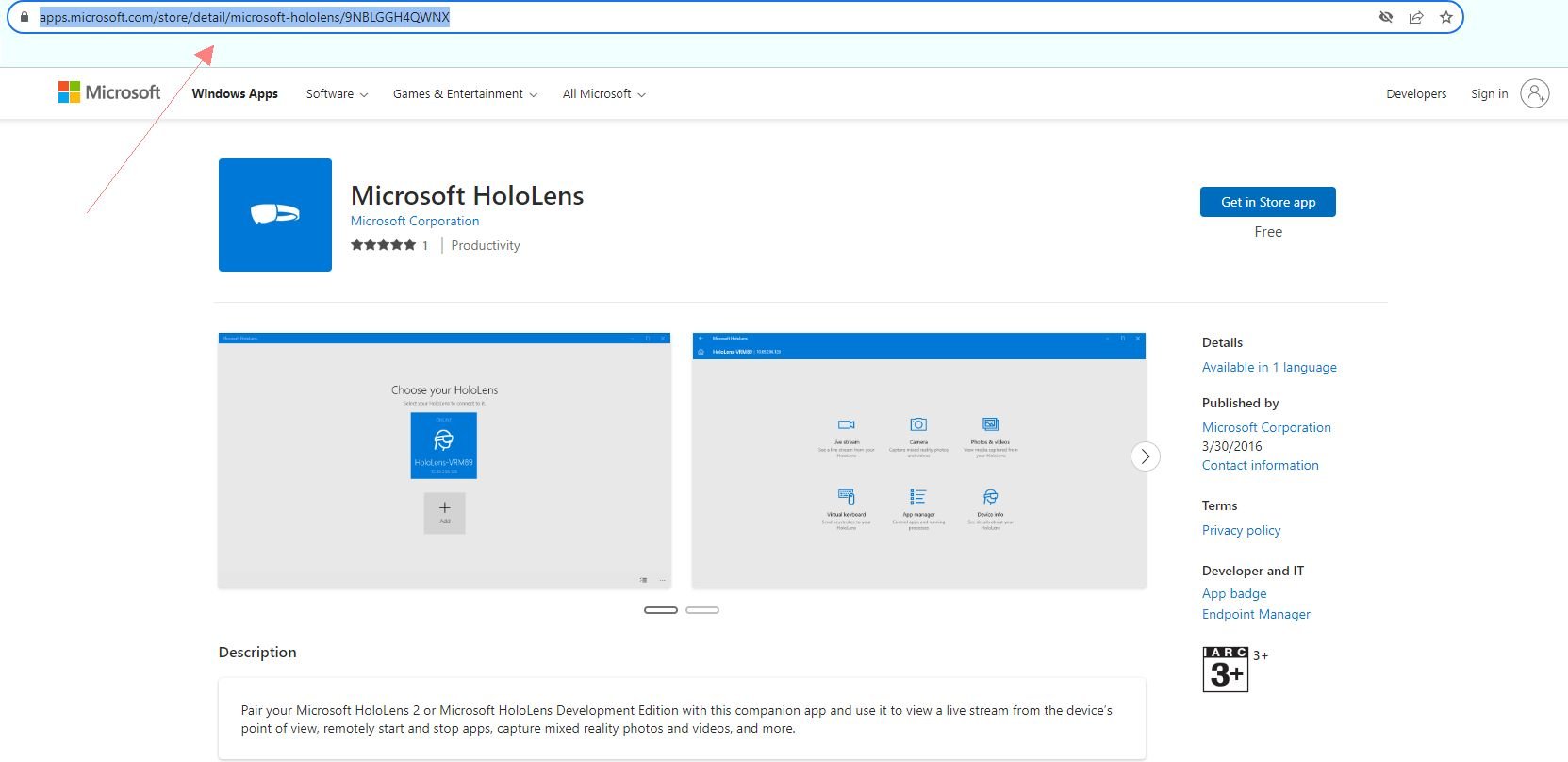Show next screenshot with arrow button
The width and height of the screenshot is (1568, 762).
pyautogui.click(x=1146, y=456)
